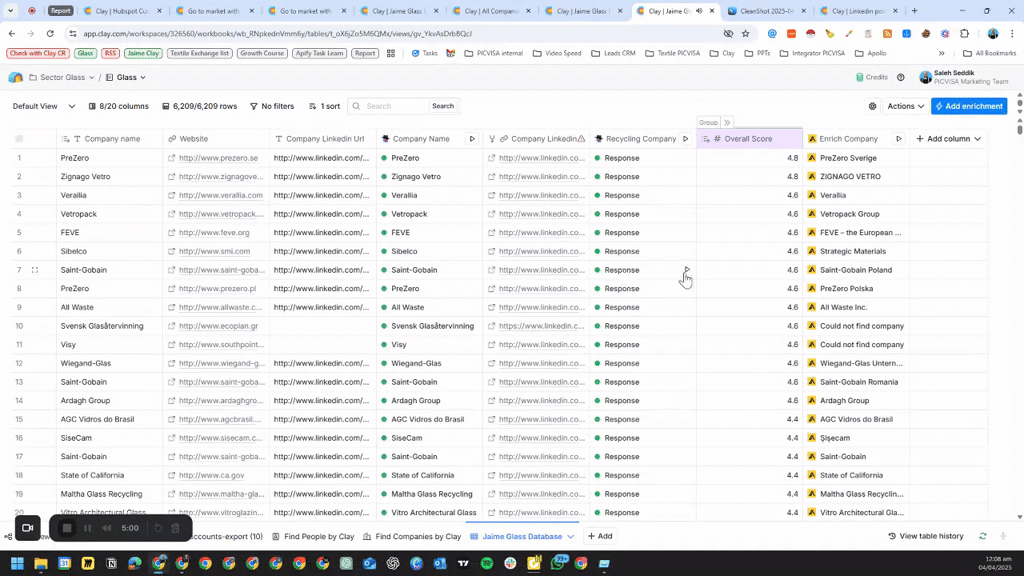This screenshot has width=1024, height=576.
Task: Run the Recycling Company column play icon
Action: pyautogui.click(x=685, y=138)
